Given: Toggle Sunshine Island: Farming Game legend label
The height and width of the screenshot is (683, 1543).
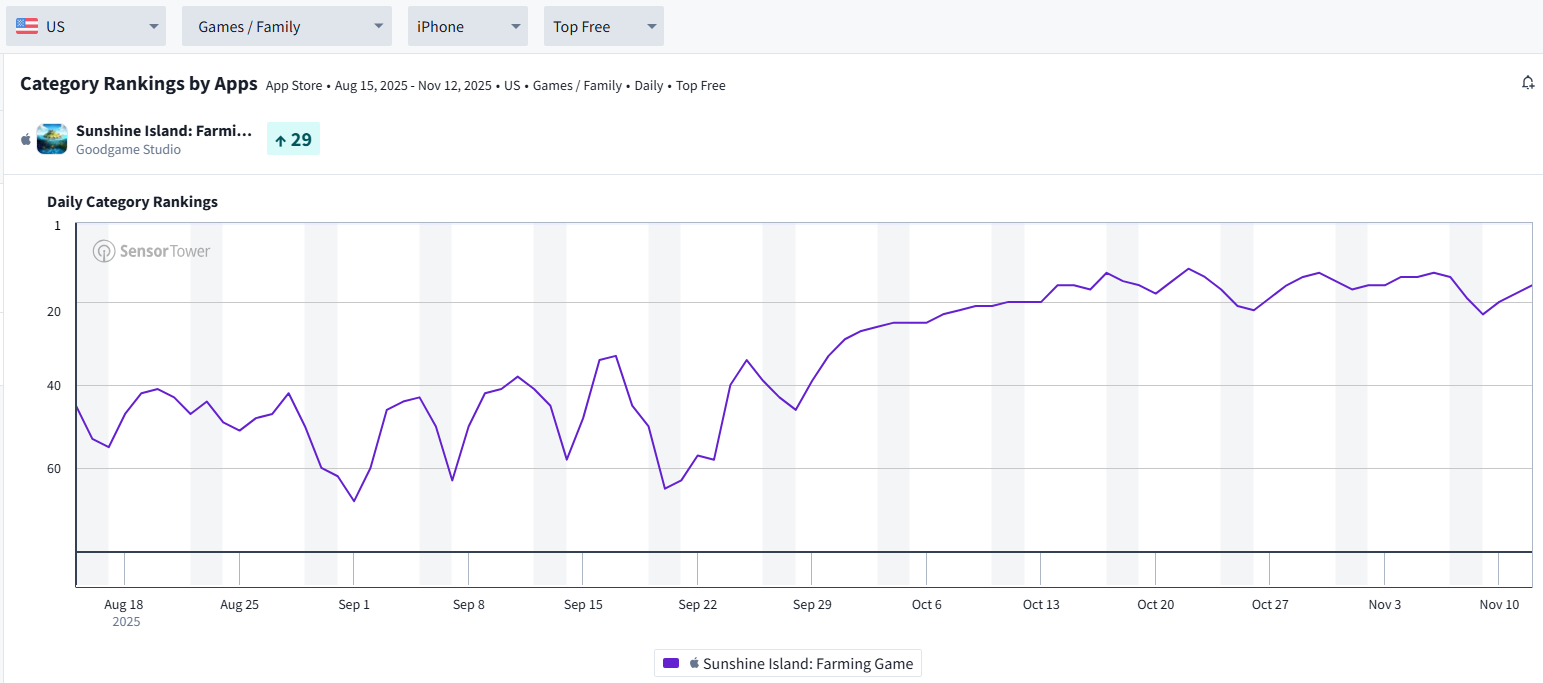Looking at the screenshot, I should 808,663.
